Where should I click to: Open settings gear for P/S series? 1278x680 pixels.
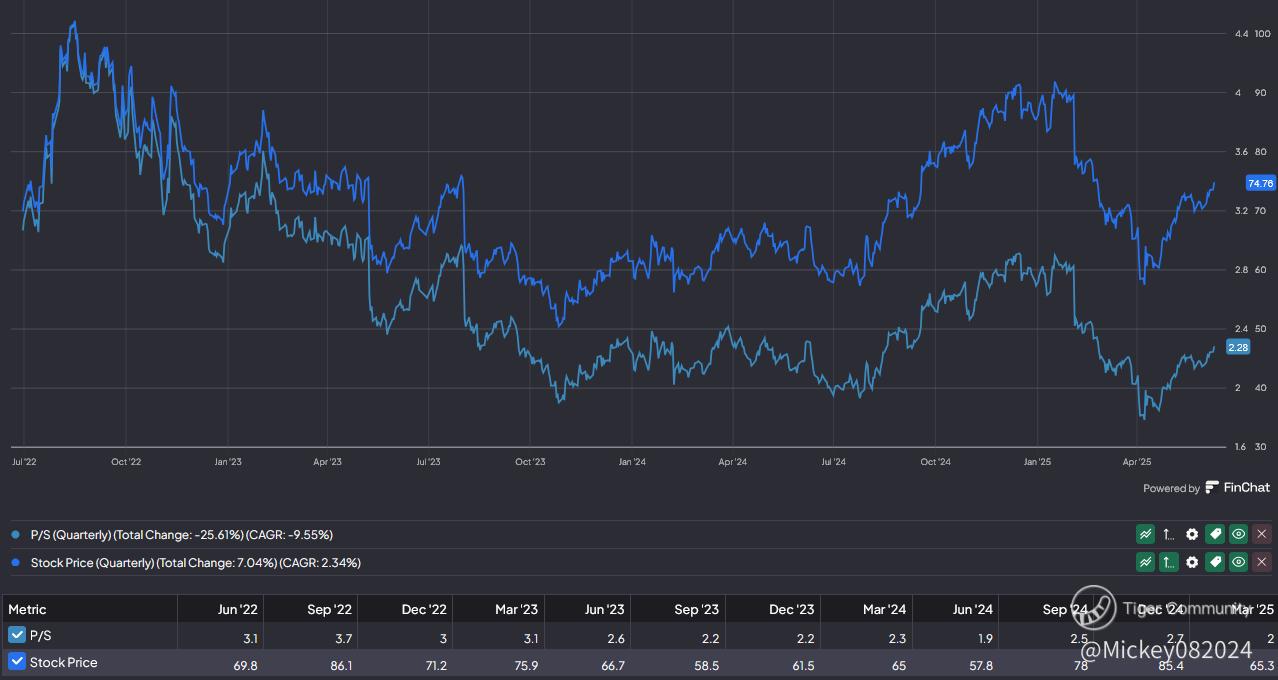[1192, 535]
